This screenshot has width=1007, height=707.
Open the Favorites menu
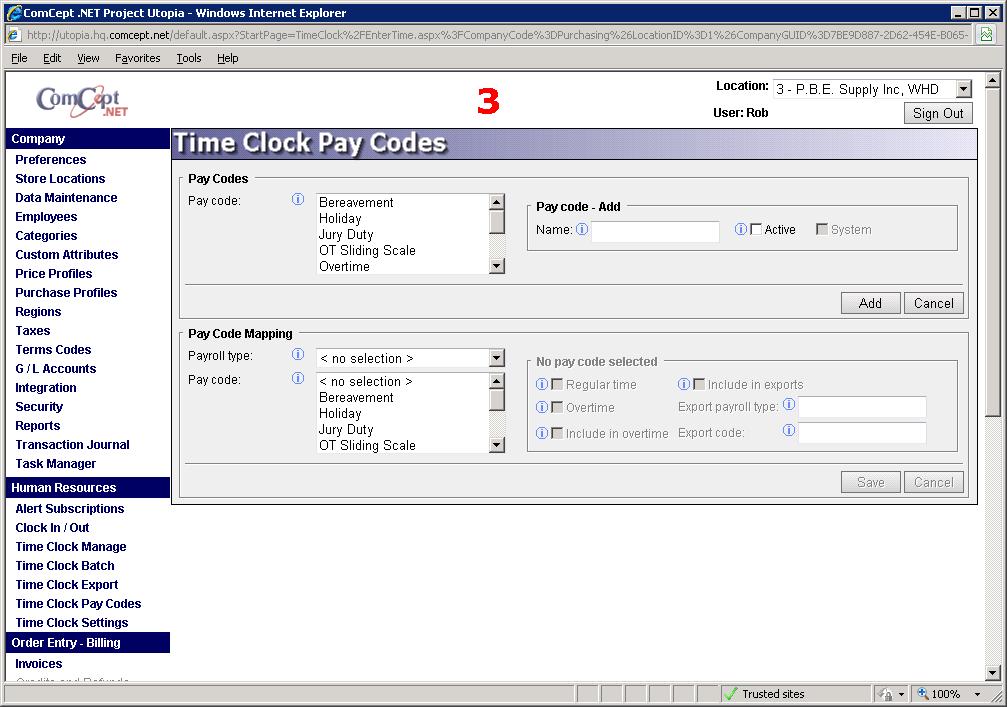tap(137, 58)
